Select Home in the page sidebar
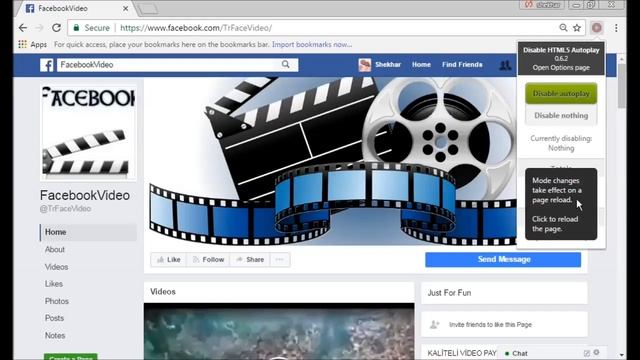Viewport: 640px width, 360px height. pyautogui.click(x=88, y=232)
